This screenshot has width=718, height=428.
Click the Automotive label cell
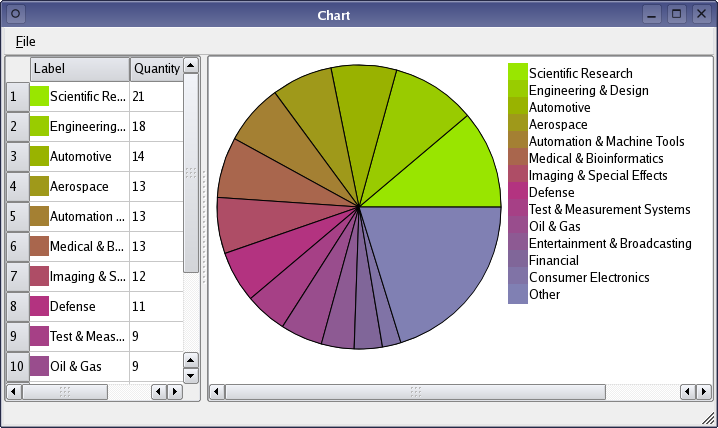coord(88,156)
